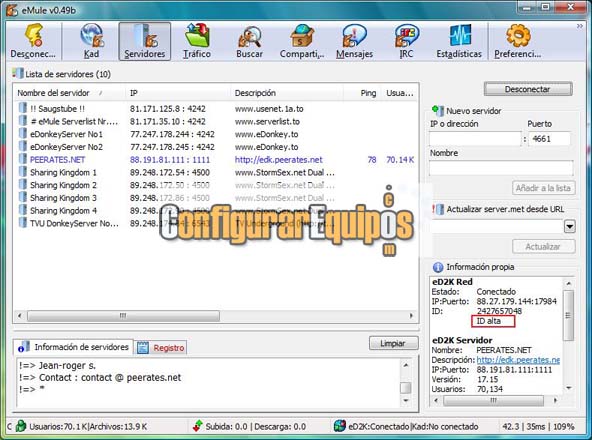Click IP cell 81.171.125.8 : 4242
This screenshot has width=592, height=440.
click(x=168, y=109)
